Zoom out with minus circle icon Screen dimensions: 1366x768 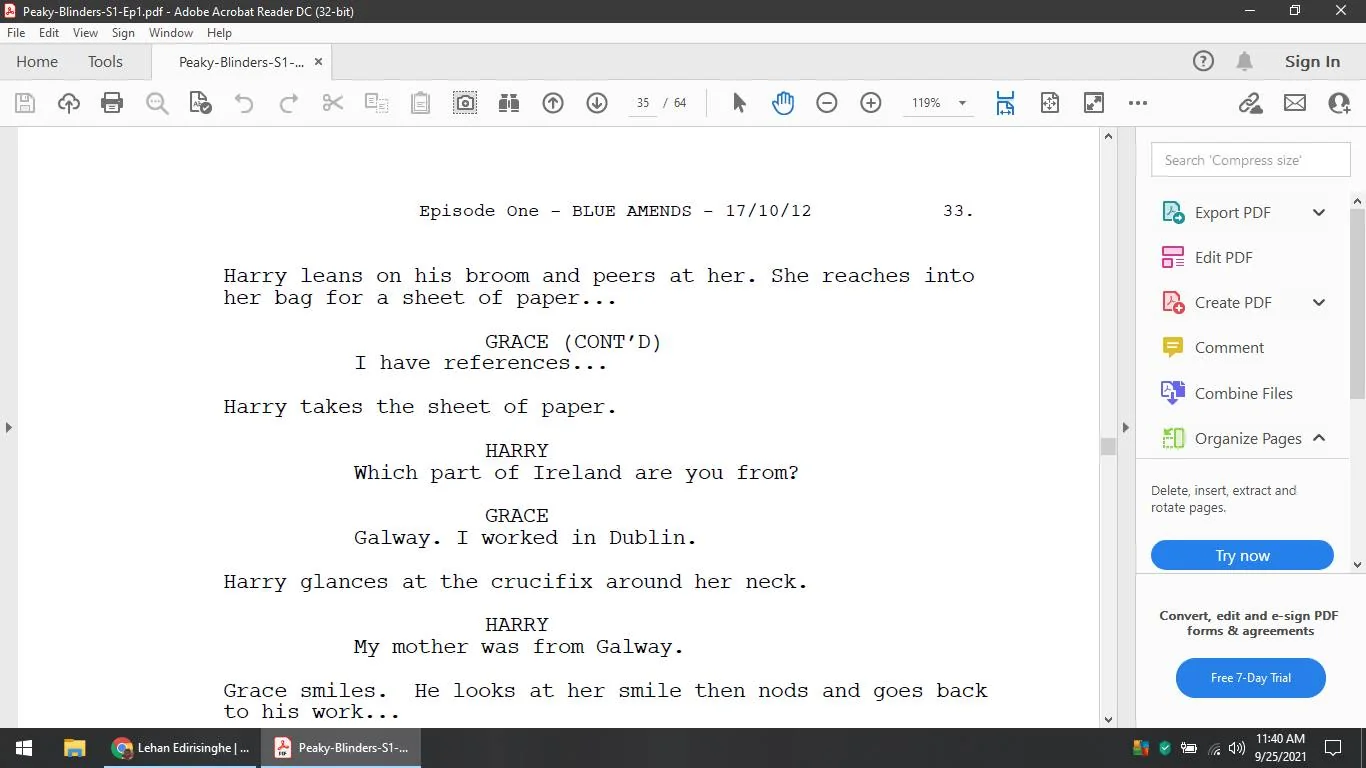click(827, 103)
